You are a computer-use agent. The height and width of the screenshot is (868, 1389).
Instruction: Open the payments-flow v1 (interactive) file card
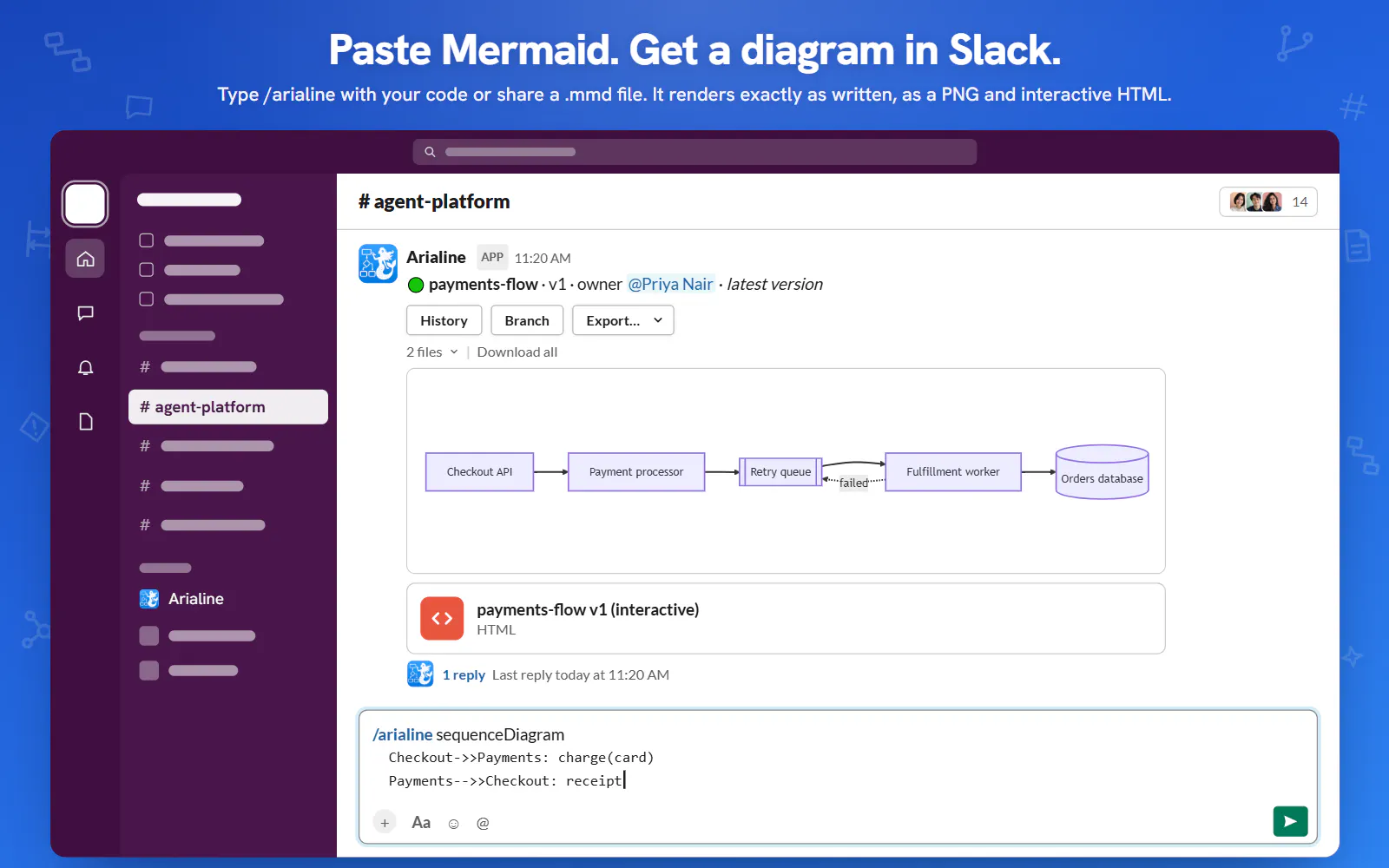786,618
